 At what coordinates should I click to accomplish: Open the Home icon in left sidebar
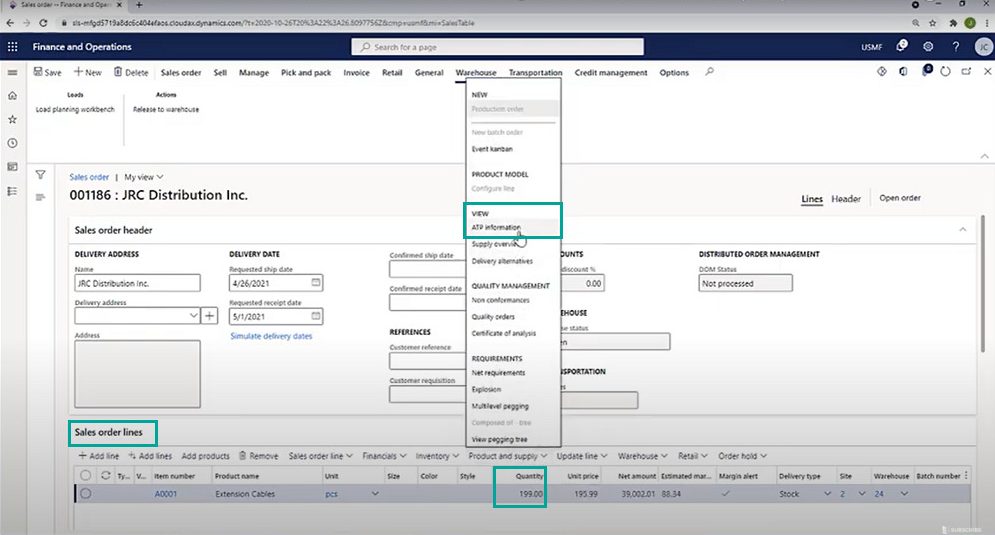[12, 96]
